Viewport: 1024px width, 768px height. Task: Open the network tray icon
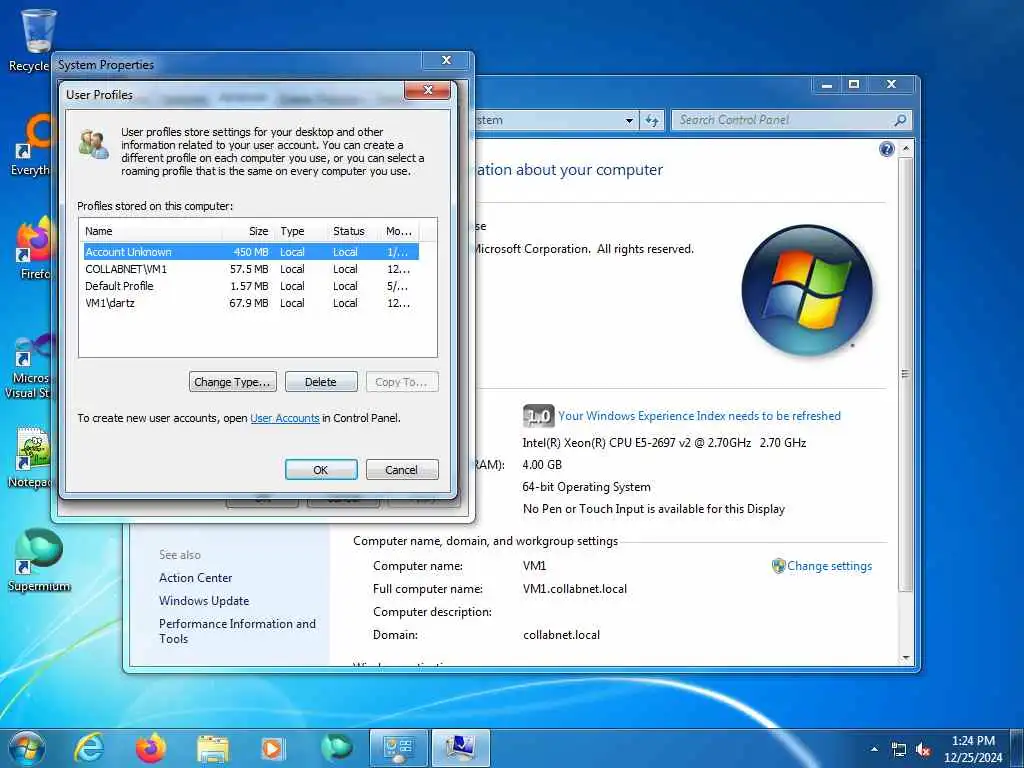[899, 749]
